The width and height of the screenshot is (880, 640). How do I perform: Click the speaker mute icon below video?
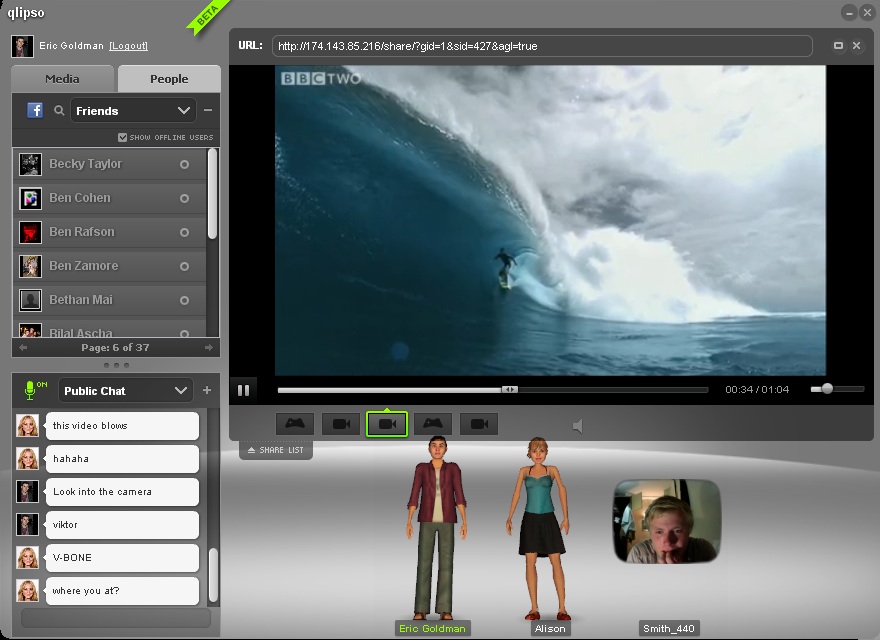click(578, 426)
